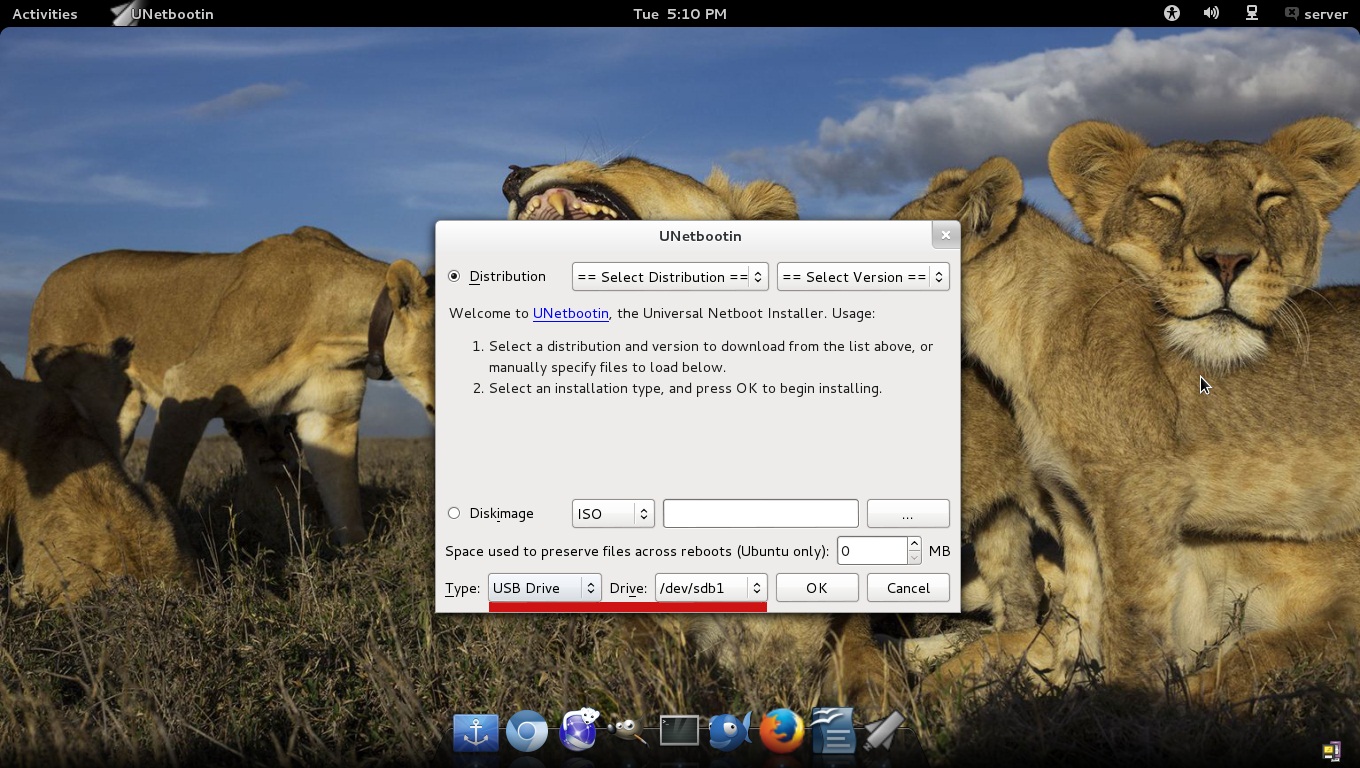Click the ISO format selector
1360x768 pixels.
(612, 513)
